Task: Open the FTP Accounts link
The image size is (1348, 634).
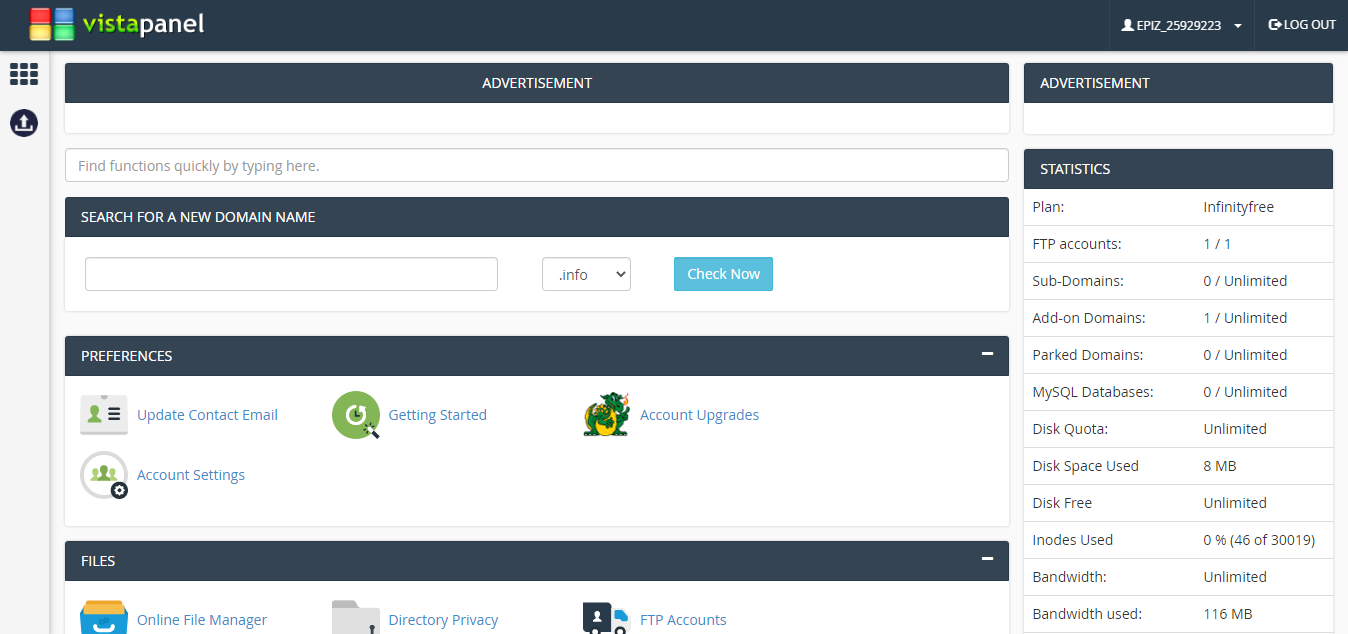Action: click(x=683, y=620)
